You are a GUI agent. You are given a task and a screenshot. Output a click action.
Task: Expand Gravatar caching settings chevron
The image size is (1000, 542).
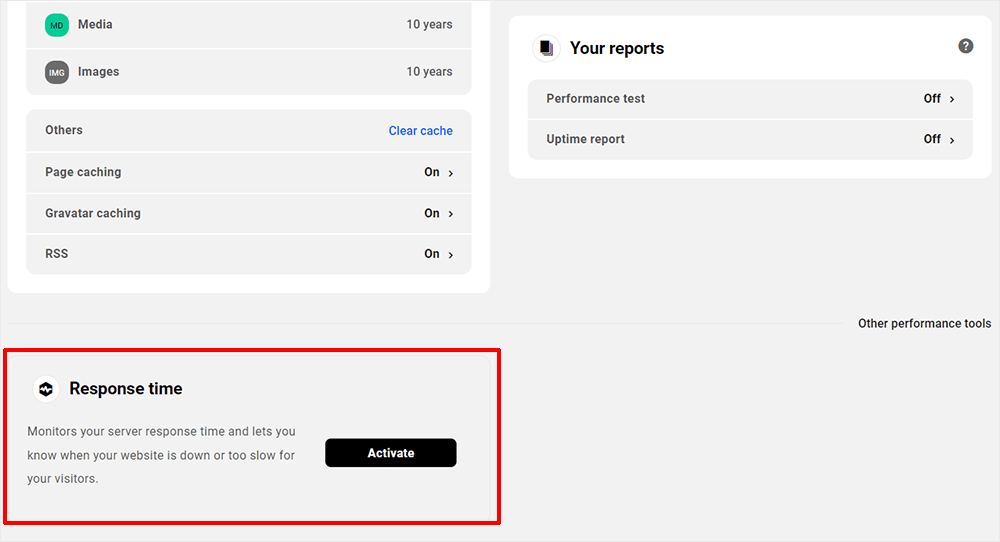coord(451,214)
